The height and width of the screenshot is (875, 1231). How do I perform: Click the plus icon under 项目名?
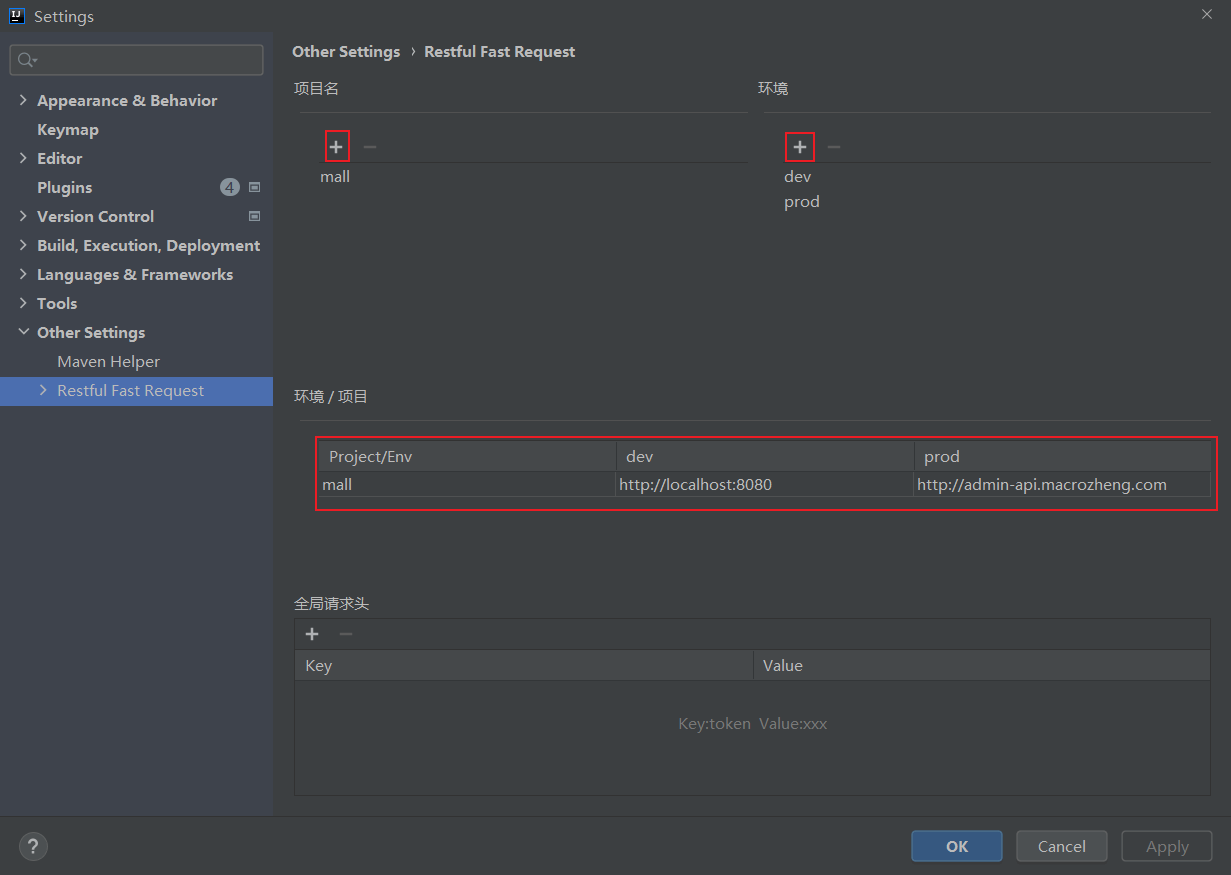(x=336, y=147)
